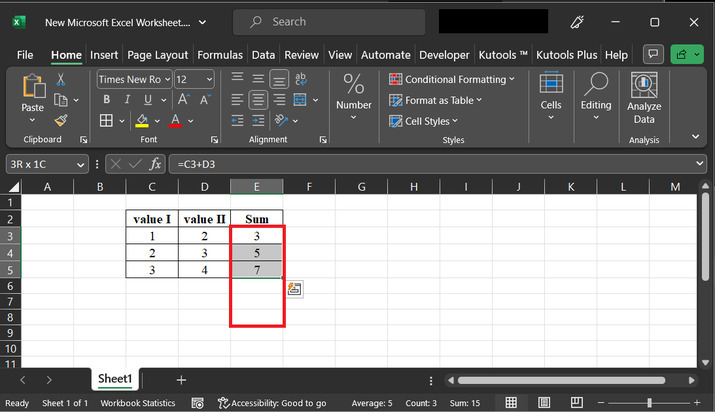
Task: Click the macro recording icon in the status bar
Action: 197,403
